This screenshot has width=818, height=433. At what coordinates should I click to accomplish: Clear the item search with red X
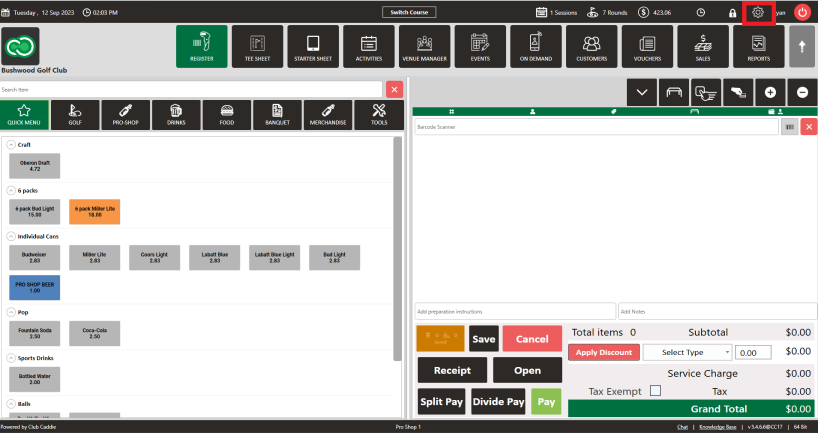(x=394, y=90)
